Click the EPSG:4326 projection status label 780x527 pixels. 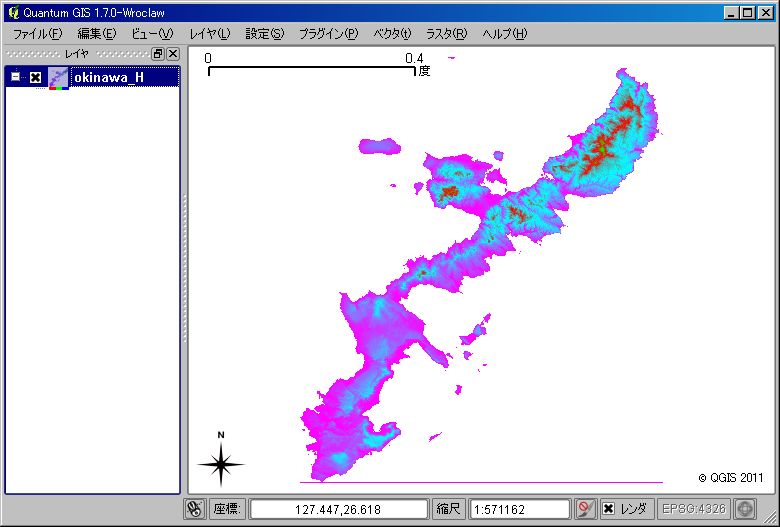tap(693, 509)
